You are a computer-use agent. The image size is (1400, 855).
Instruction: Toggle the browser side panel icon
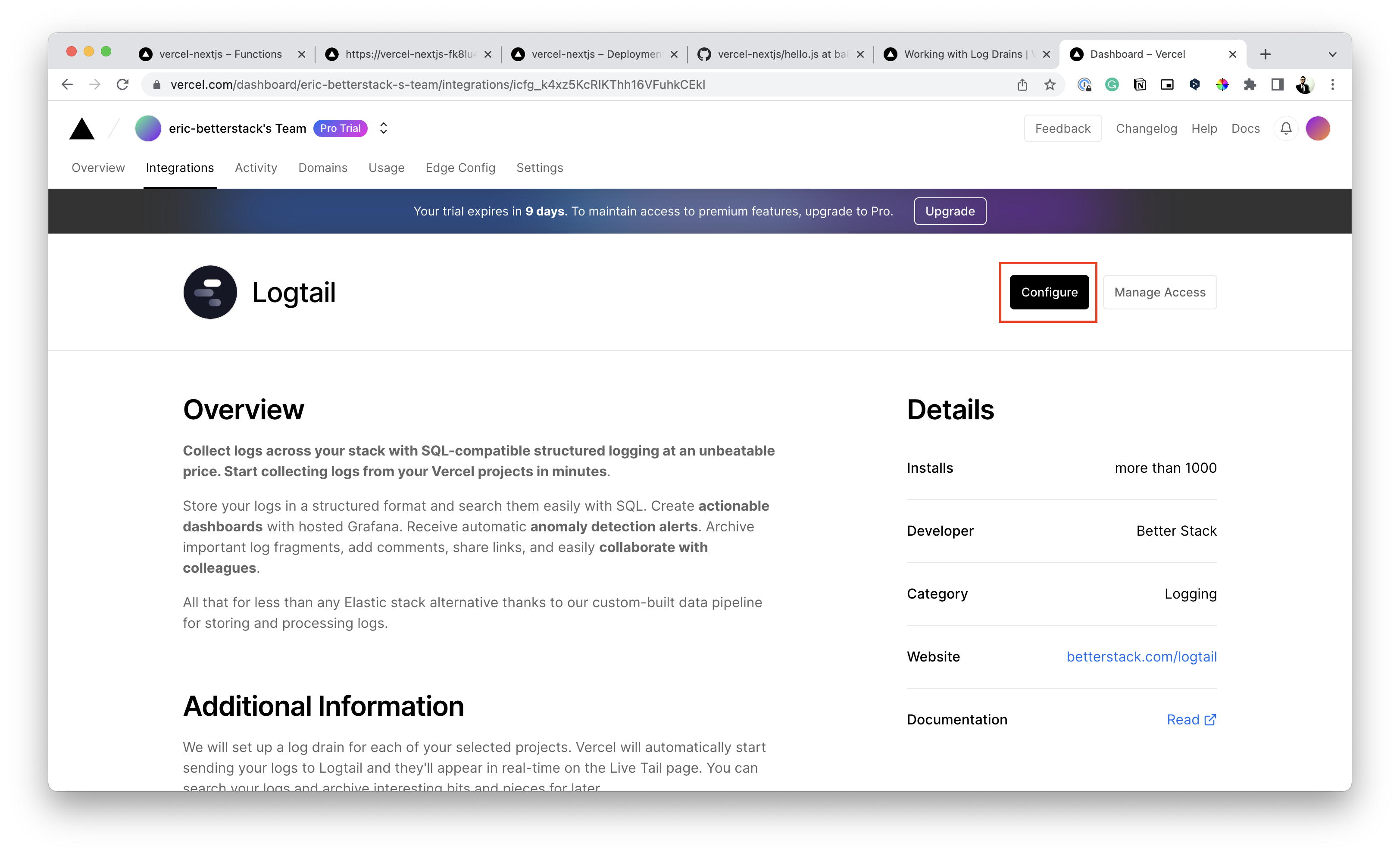[1277, 84]
